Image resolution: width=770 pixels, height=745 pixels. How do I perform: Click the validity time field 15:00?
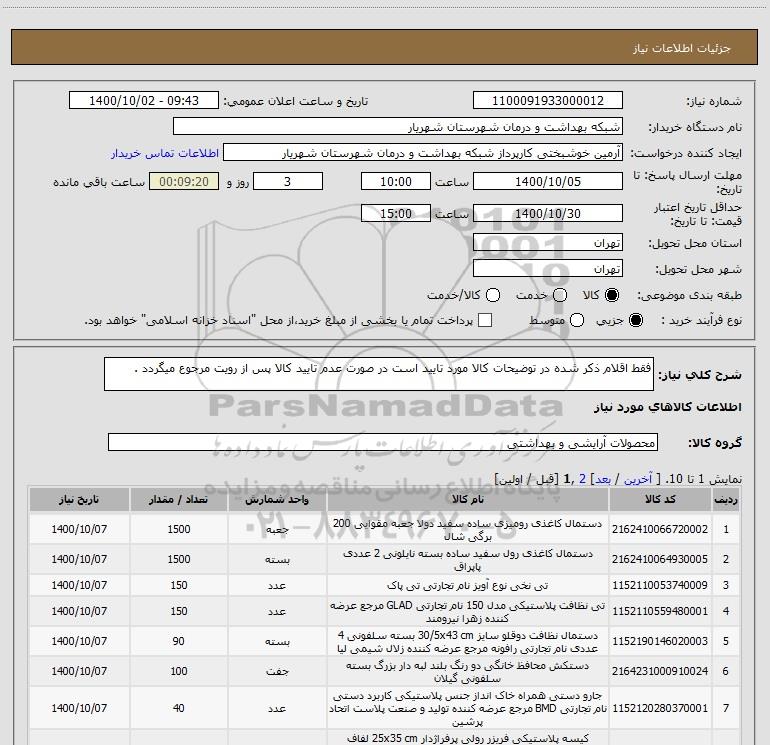396,213
